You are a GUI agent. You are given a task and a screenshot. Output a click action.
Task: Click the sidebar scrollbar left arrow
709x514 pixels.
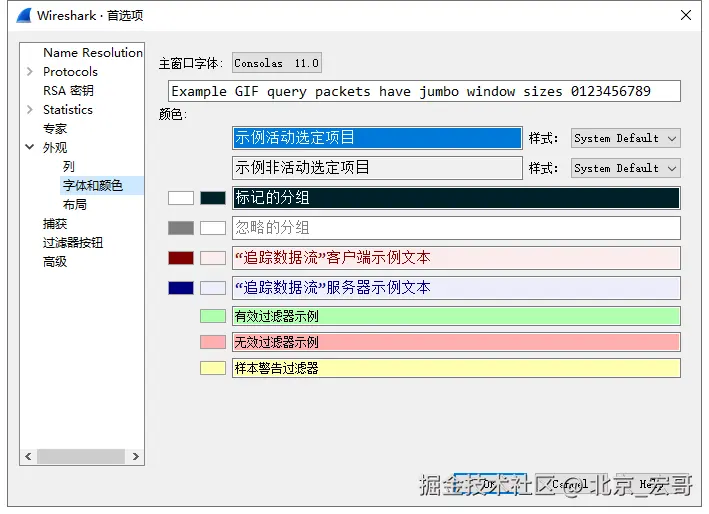tap(28, 456)
